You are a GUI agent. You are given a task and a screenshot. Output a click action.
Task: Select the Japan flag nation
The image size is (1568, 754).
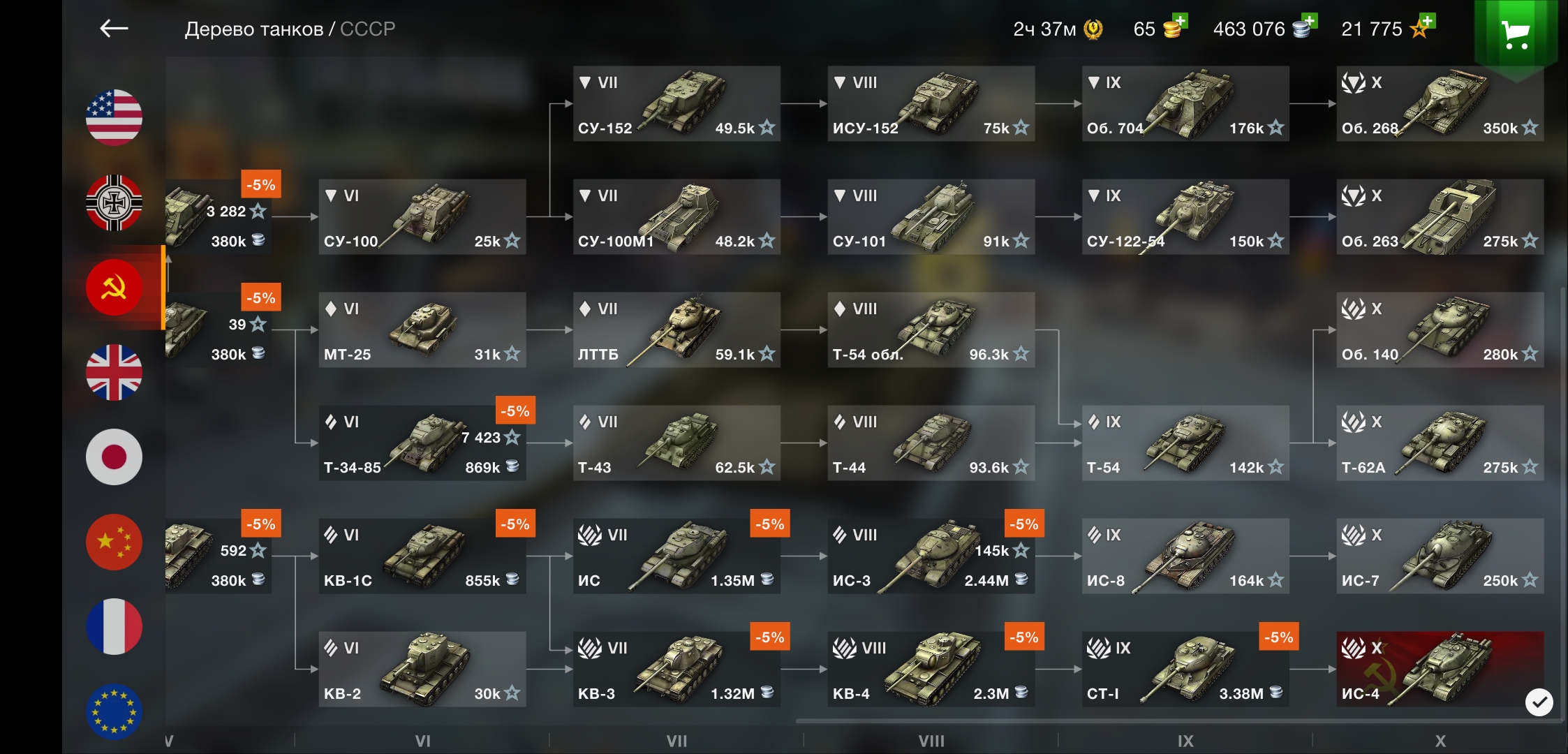[114, 457]
